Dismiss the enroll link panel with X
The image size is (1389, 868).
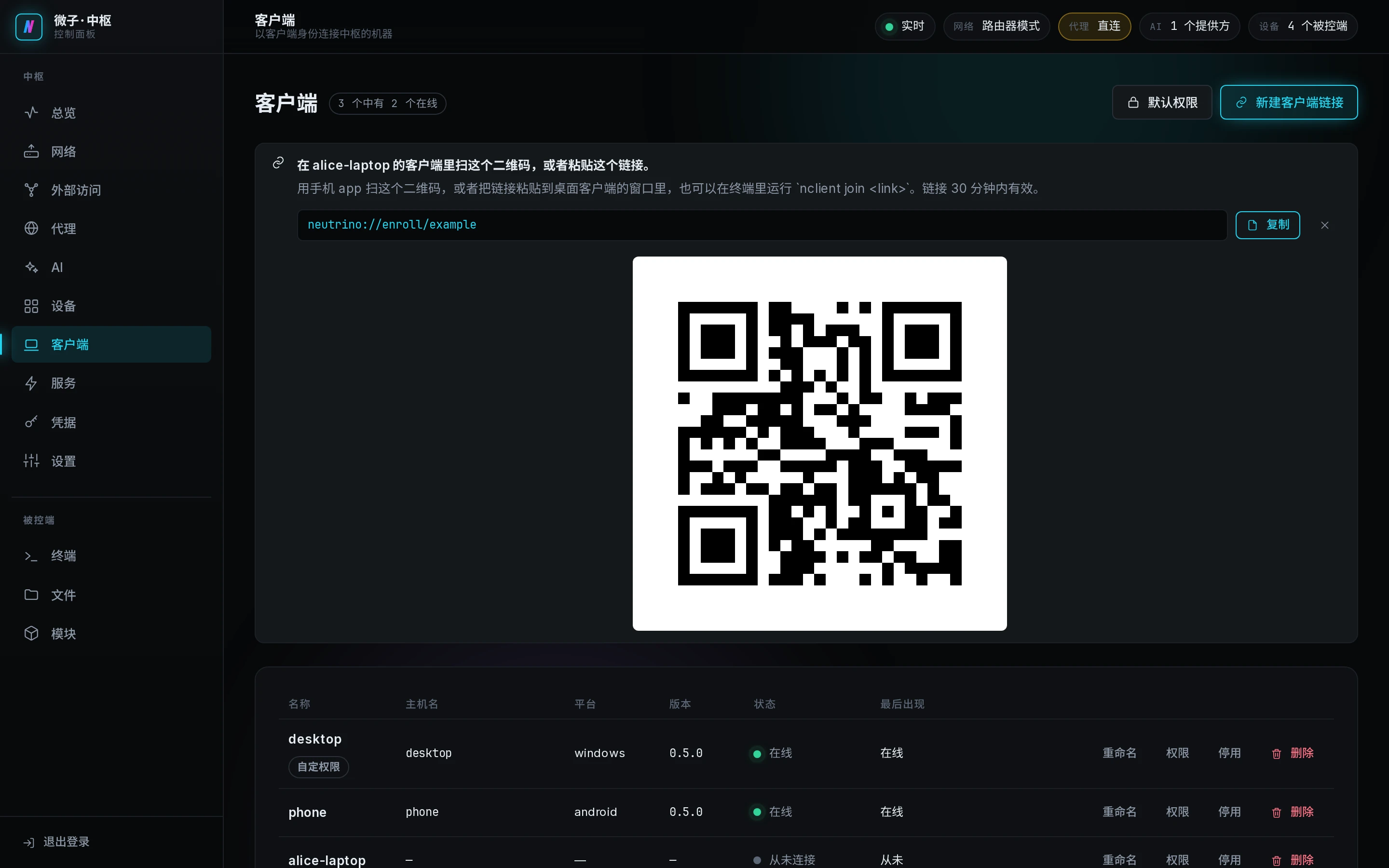pyautogui.click(x=1325, y=225)
